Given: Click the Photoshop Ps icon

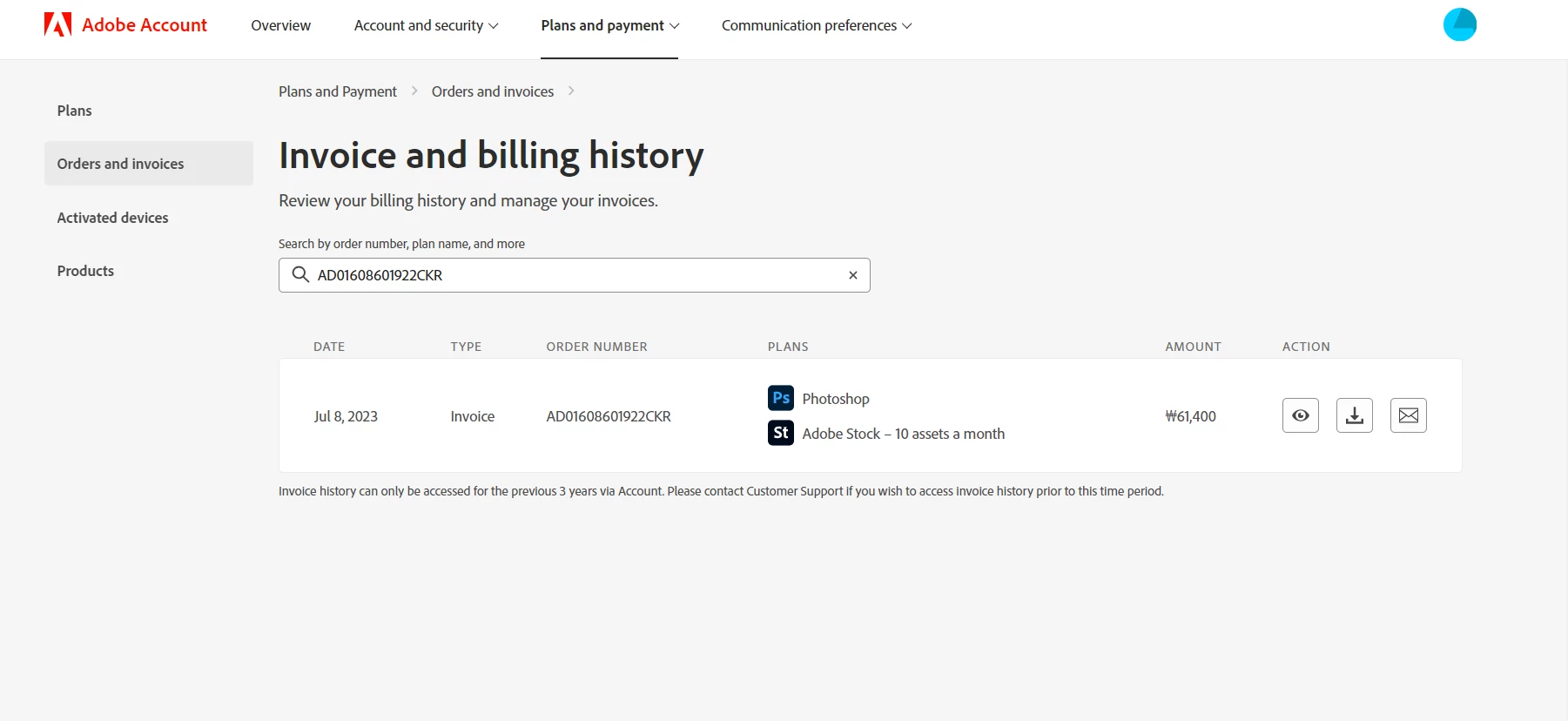Looking at the screenshot, I should (x=781, y=398).
